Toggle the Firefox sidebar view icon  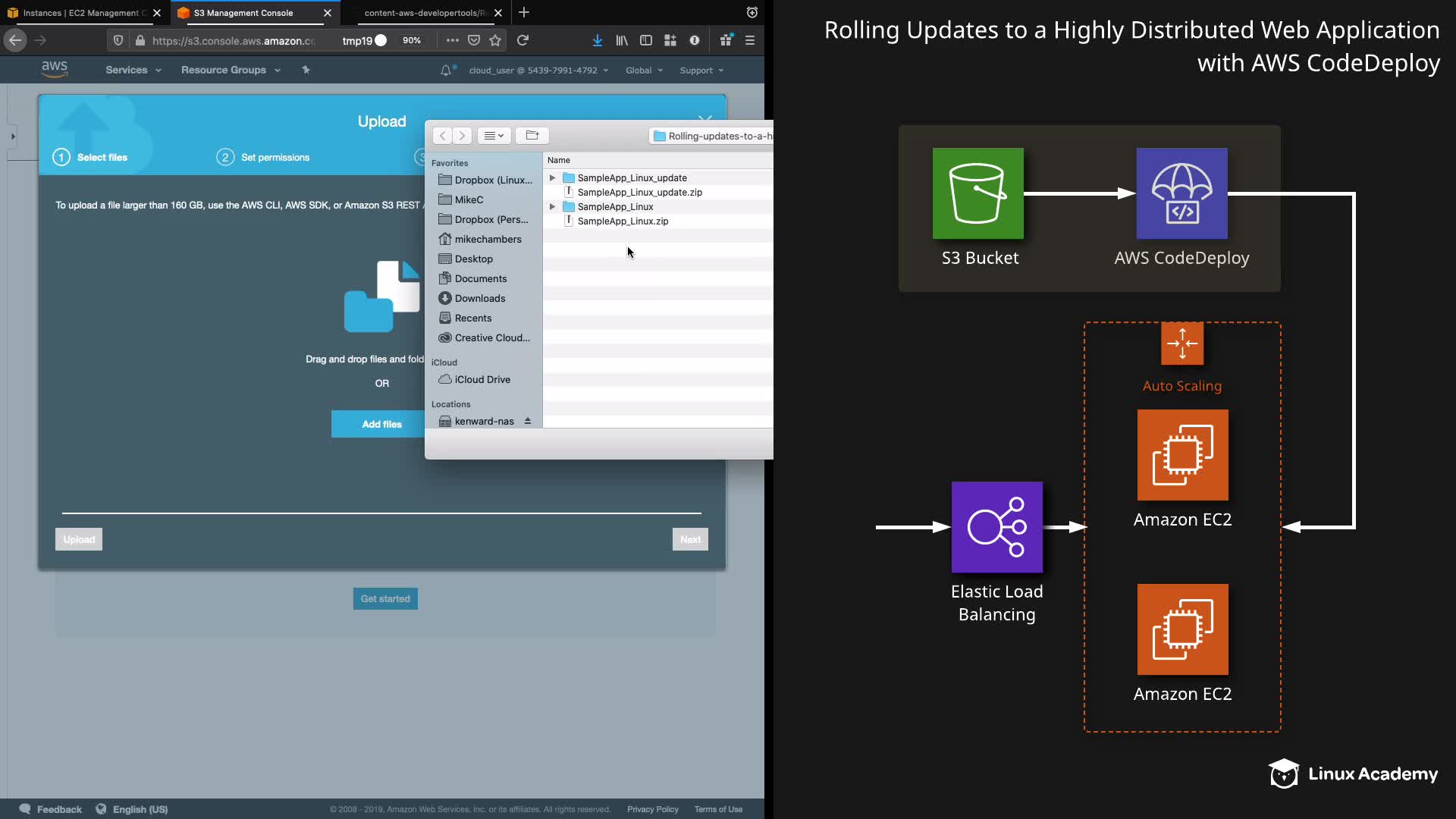[x=646, y=40]
